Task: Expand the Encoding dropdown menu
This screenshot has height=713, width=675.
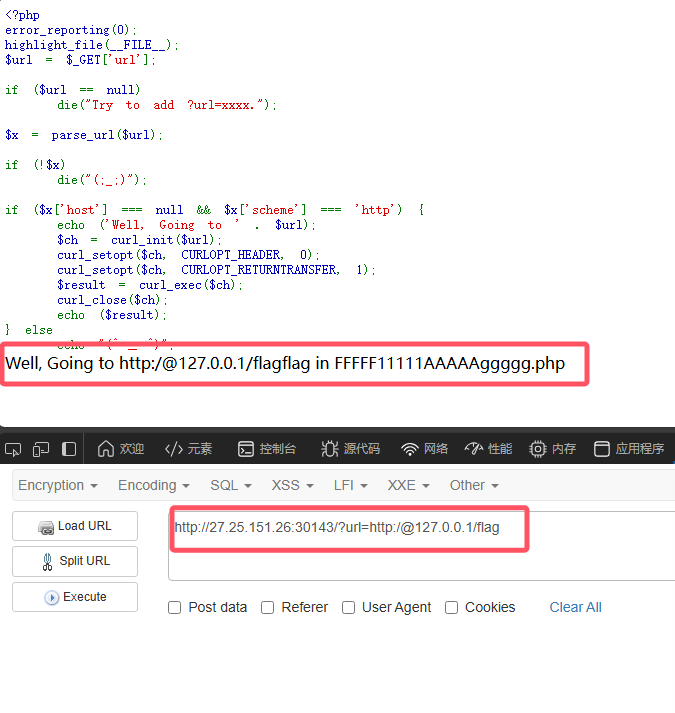Action: 154,485
